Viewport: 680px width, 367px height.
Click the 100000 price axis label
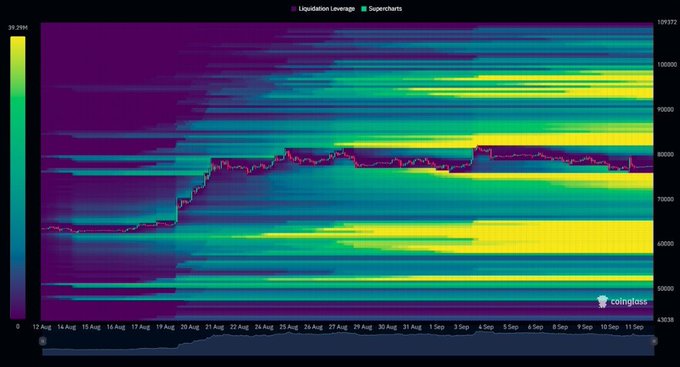tap(667, 65)
